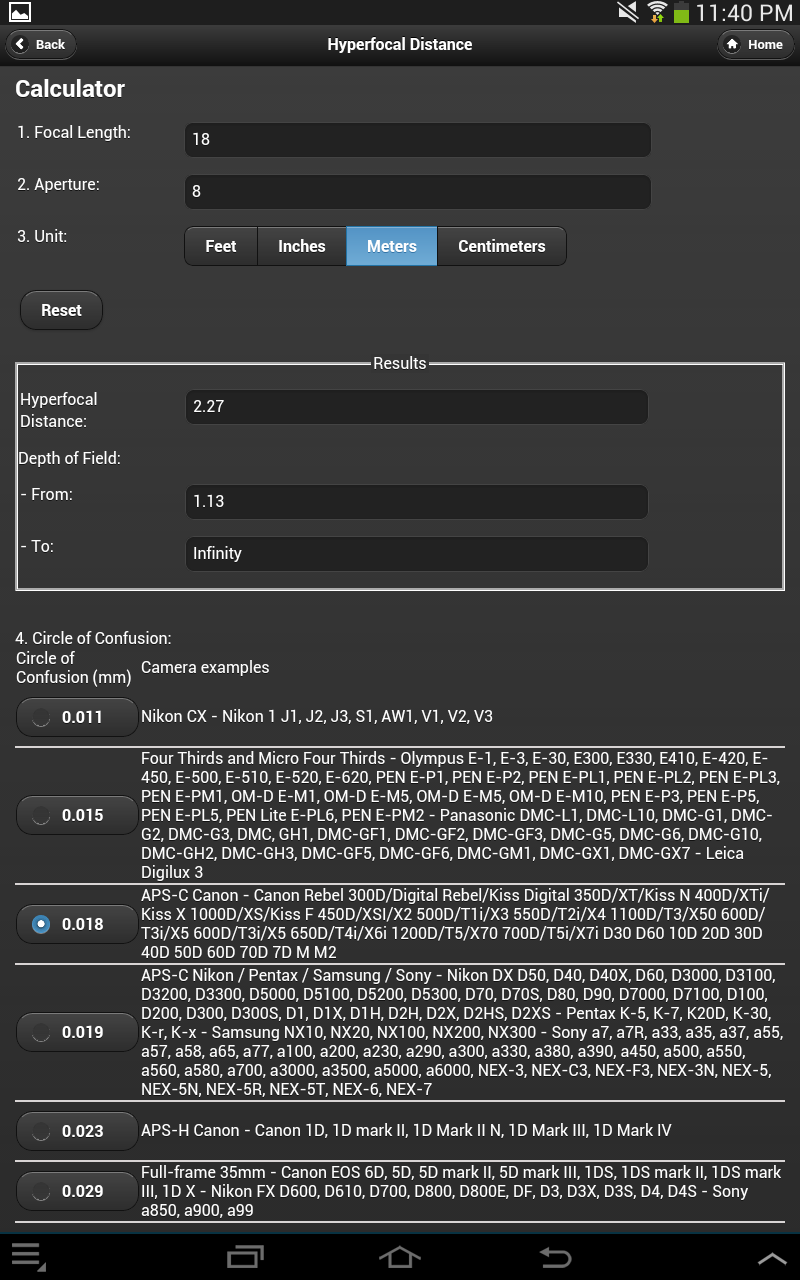Tap the menu icon at bottom left

(x=30, y=1257)
